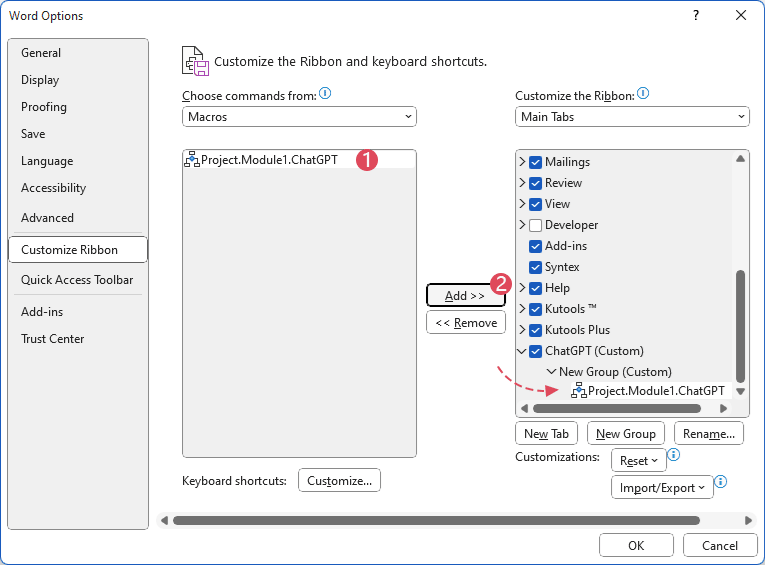This screenshot has height=565, width=765.
Task: Switch to the Proofing category
Action: click(44, 107)
